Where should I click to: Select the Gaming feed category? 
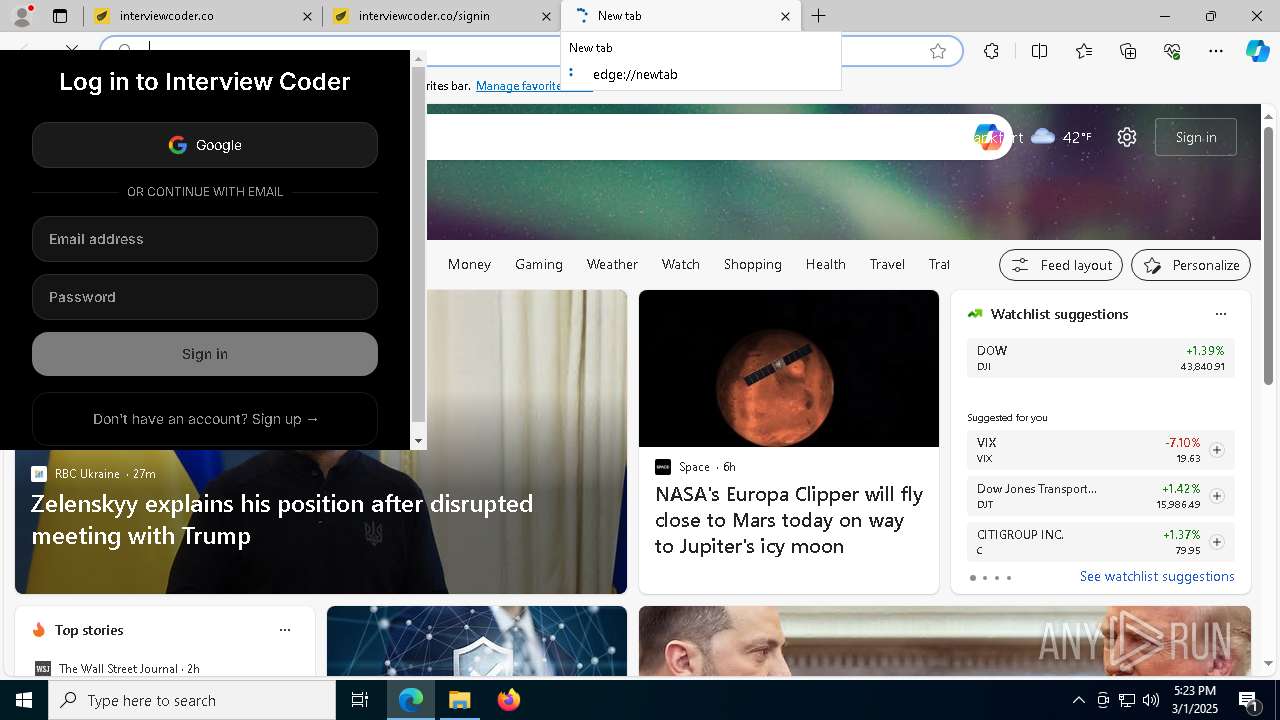point(538,264)
